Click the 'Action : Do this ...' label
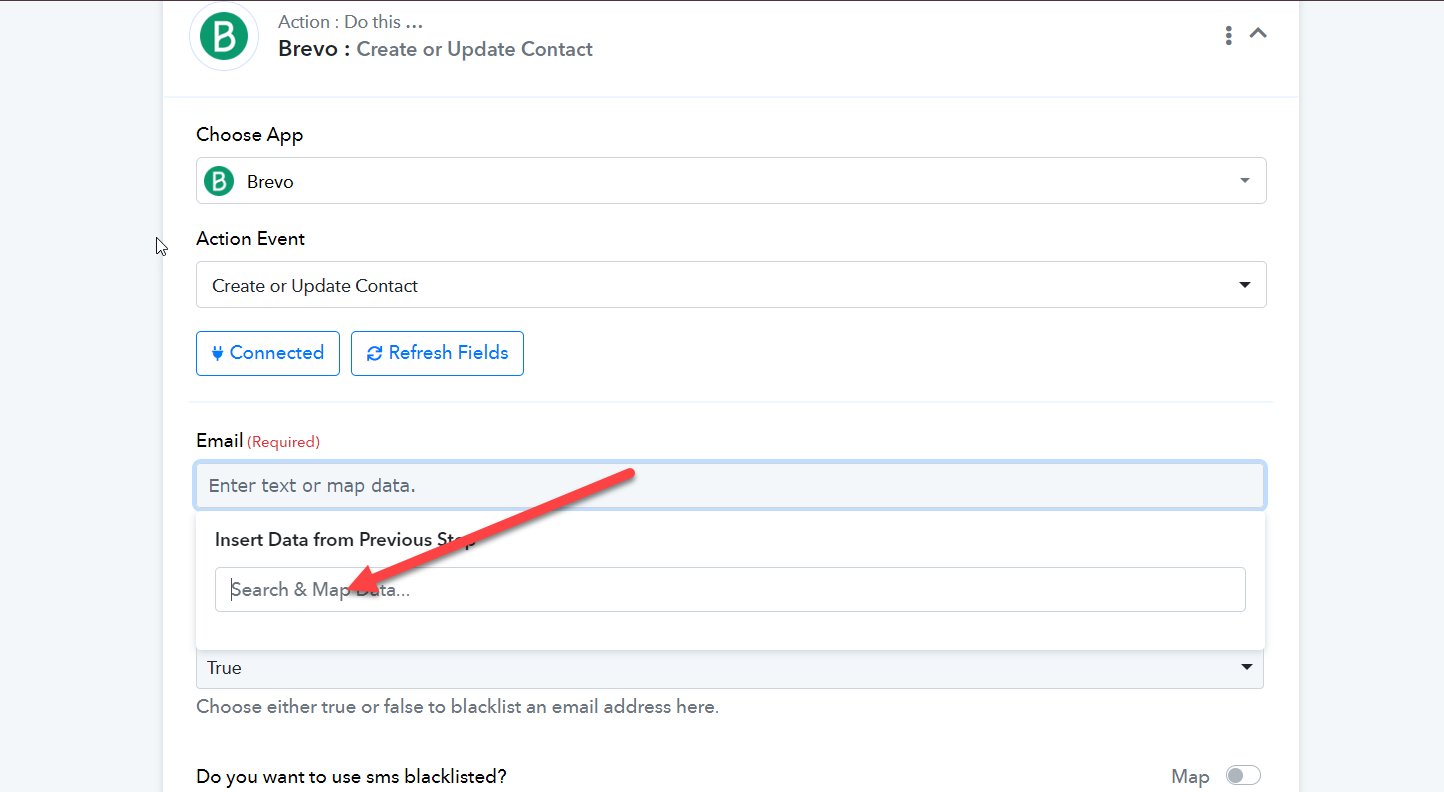 tap(350, 22)
